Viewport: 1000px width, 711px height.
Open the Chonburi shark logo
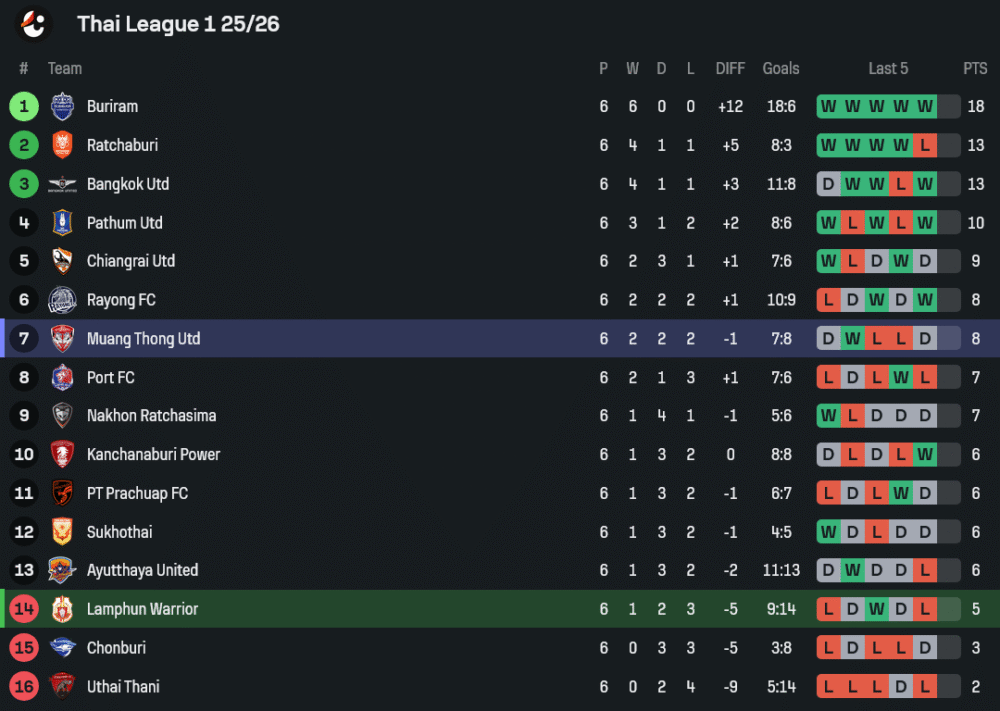pos(62,648)
